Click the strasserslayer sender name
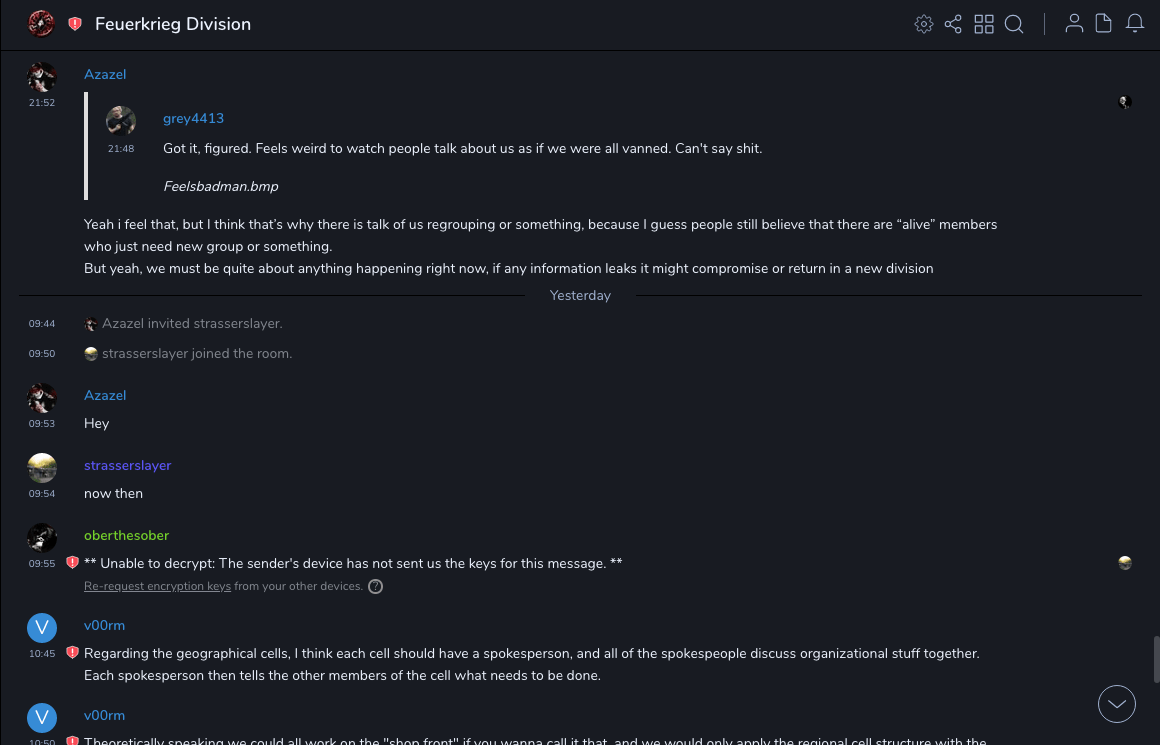 coord(127,465)
